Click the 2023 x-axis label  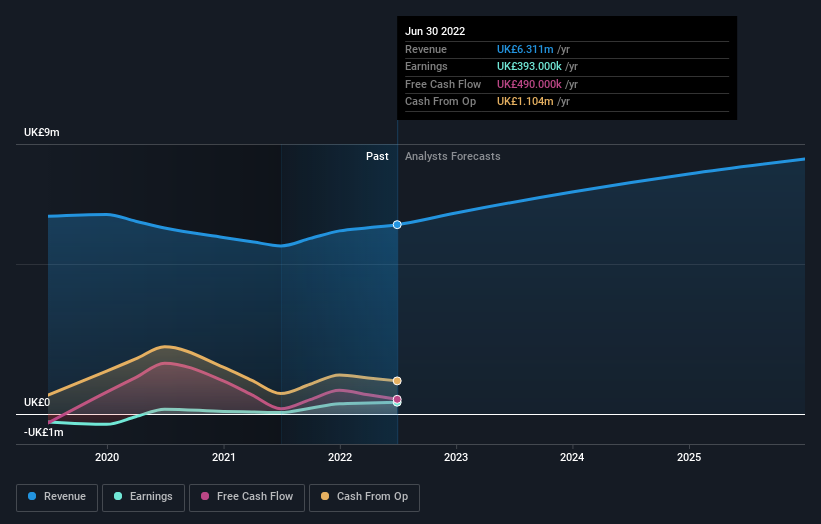(x=456, y=457)
